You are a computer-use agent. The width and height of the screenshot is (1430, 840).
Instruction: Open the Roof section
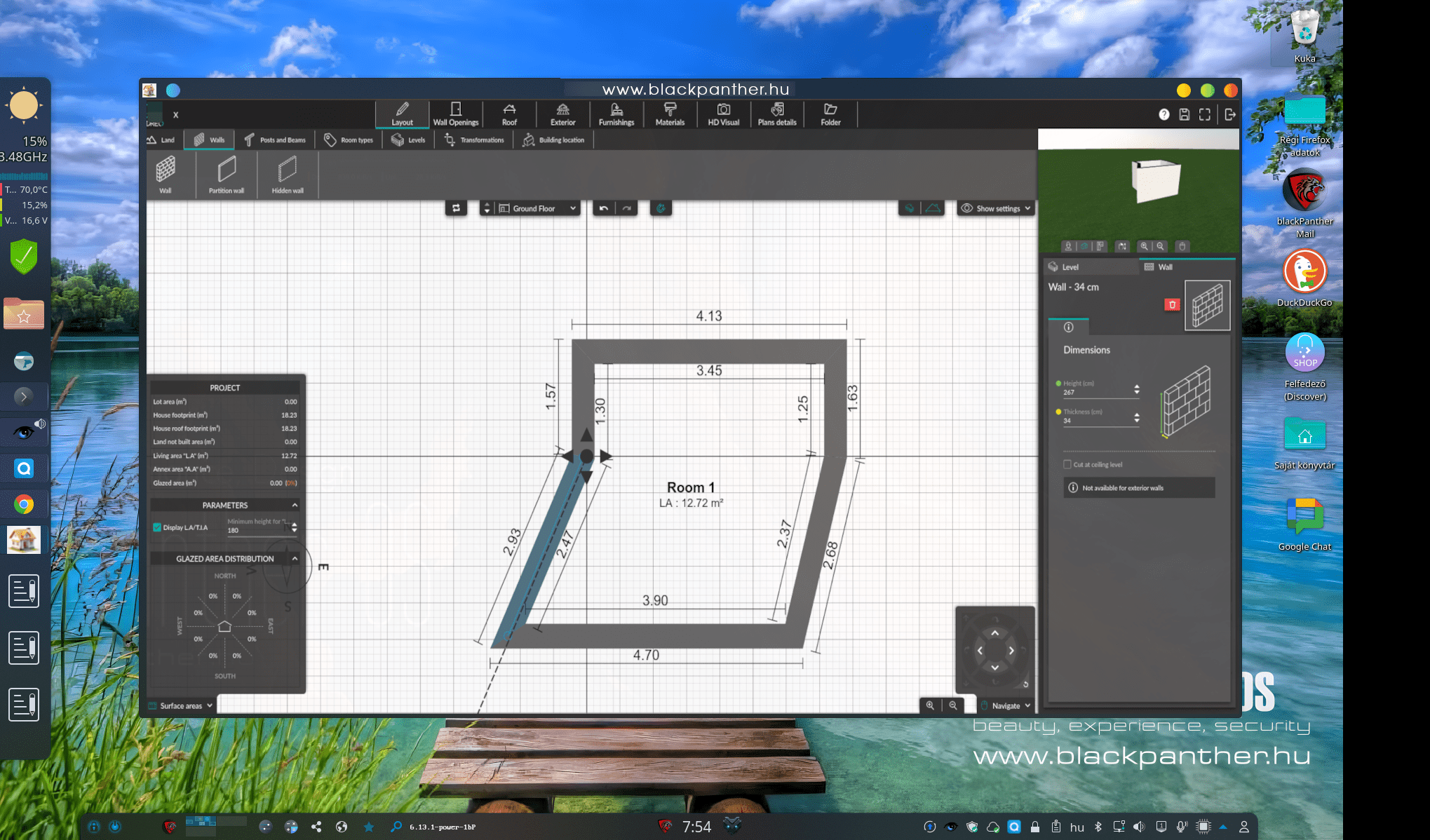pyautogui.click(x=509, y=114)
